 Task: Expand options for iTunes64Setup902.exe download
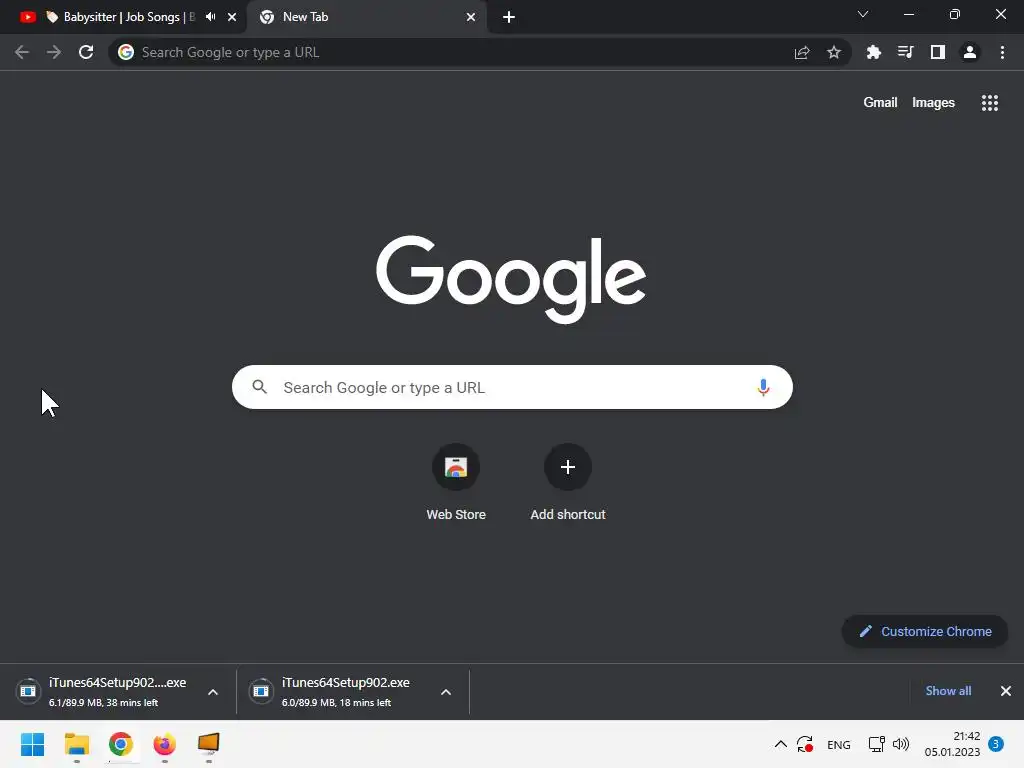click(x=446, y=692)
